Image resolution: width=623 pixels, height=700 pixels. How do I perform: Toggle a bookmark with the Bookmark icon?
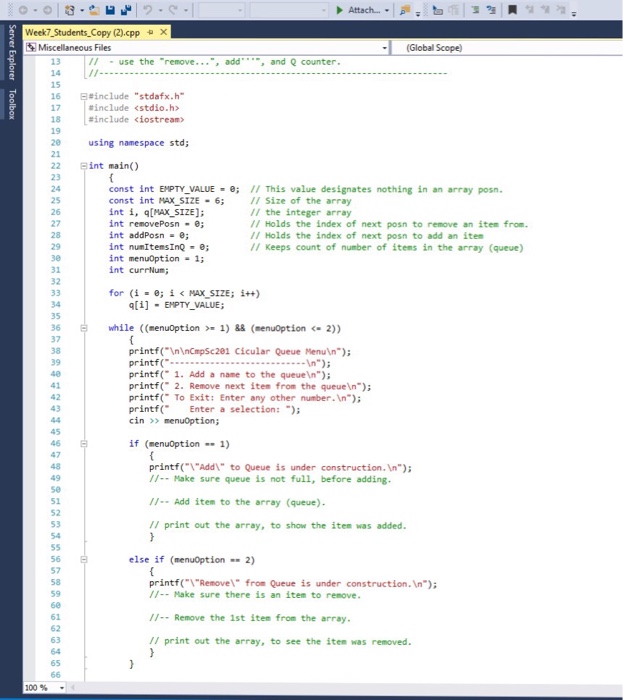pos(513,10)
